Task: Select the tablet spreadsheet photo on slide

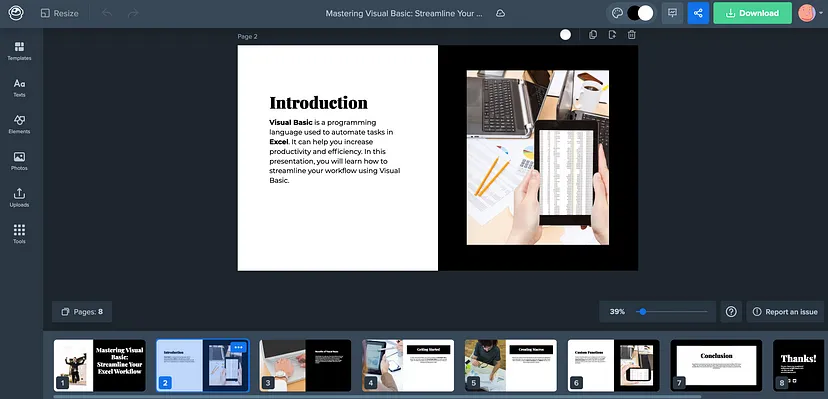Action: (x=538, y=157)
